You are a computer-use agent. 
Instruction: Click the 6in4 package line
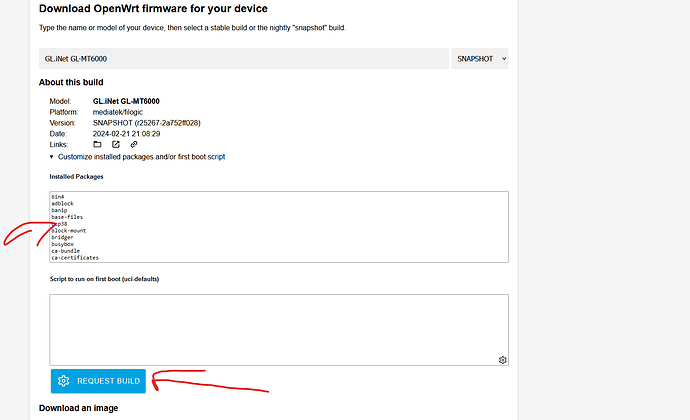tap(58, 197)
